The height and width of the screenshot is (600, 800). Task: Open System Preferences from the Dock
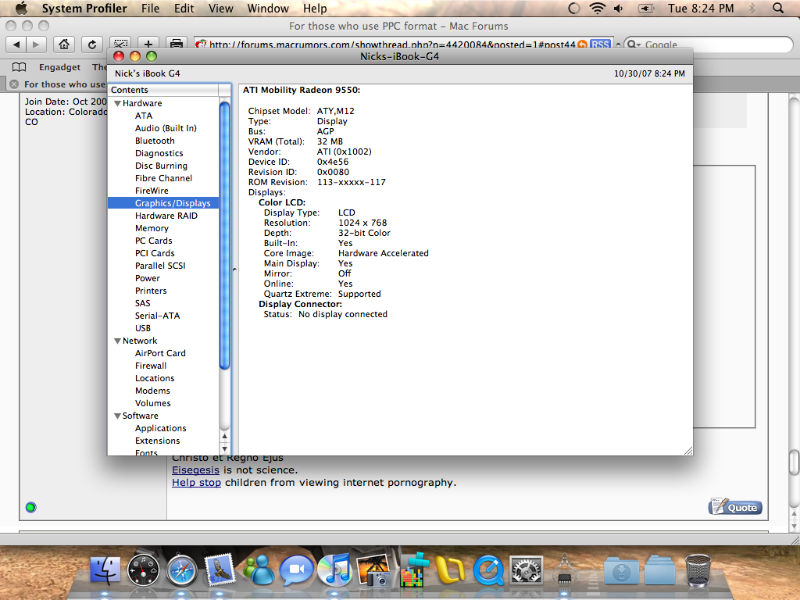pyautogui.click(x=526, y=569)
